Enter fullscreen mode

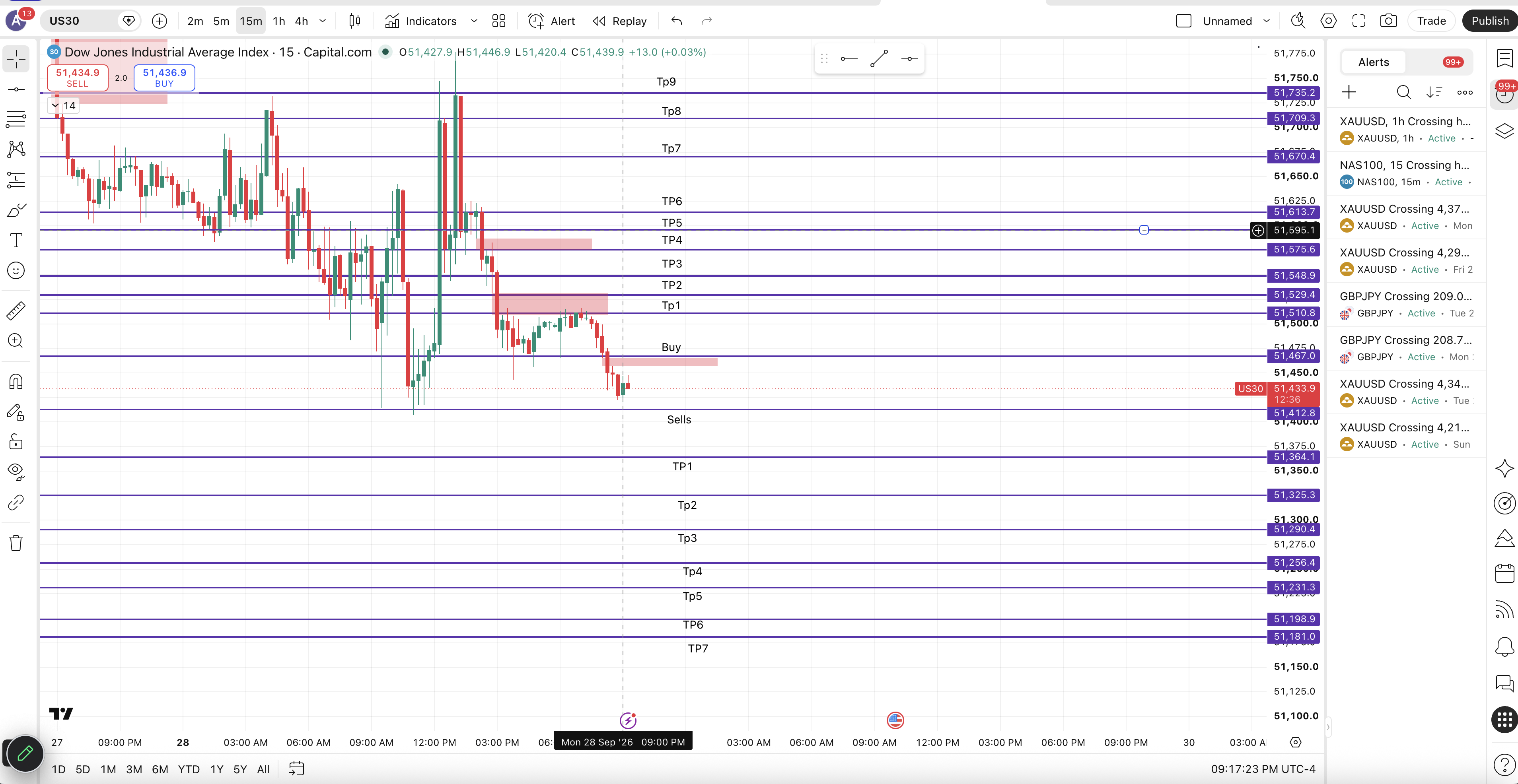tap(1359, 21)
